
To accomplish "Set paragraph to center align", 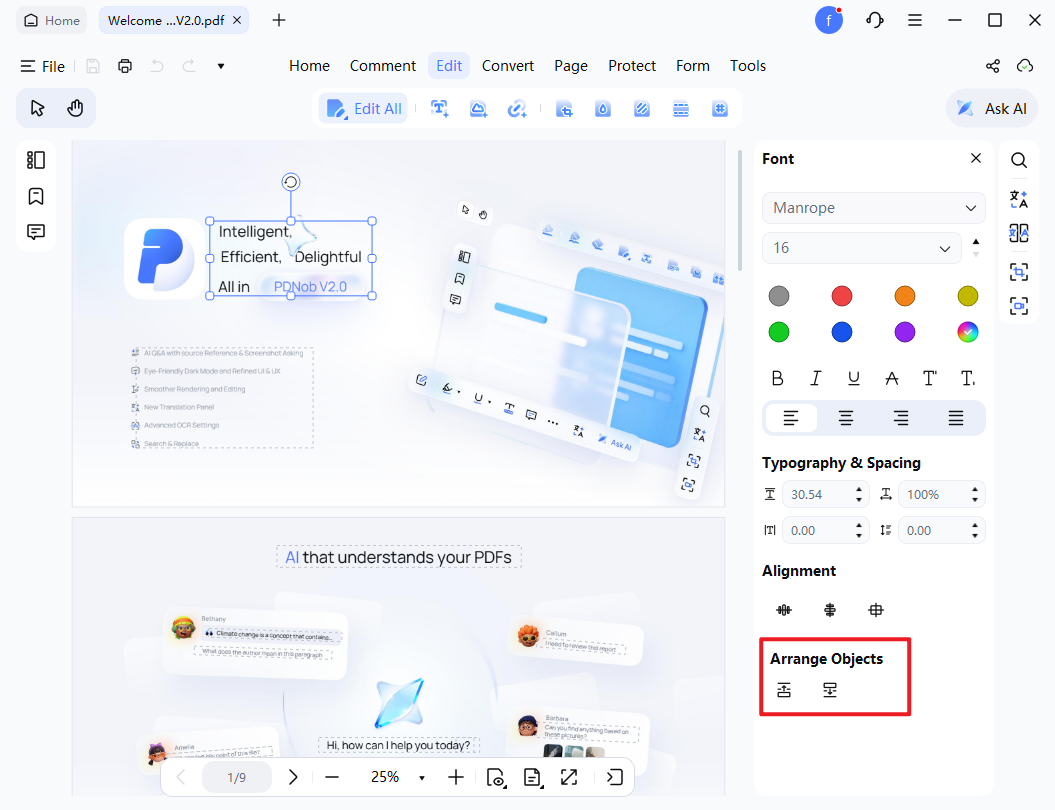I will [846, 418].
